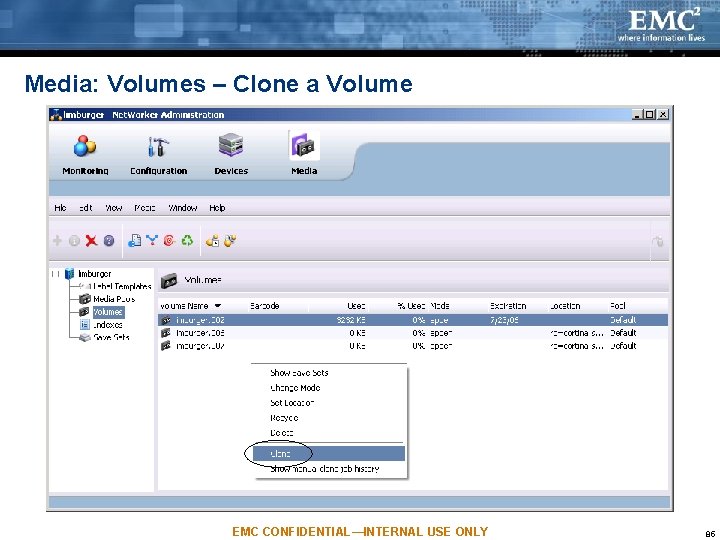The image size is (720, 540).
Task: Click the yellow spheres with box icon
Action: [212, 240]
